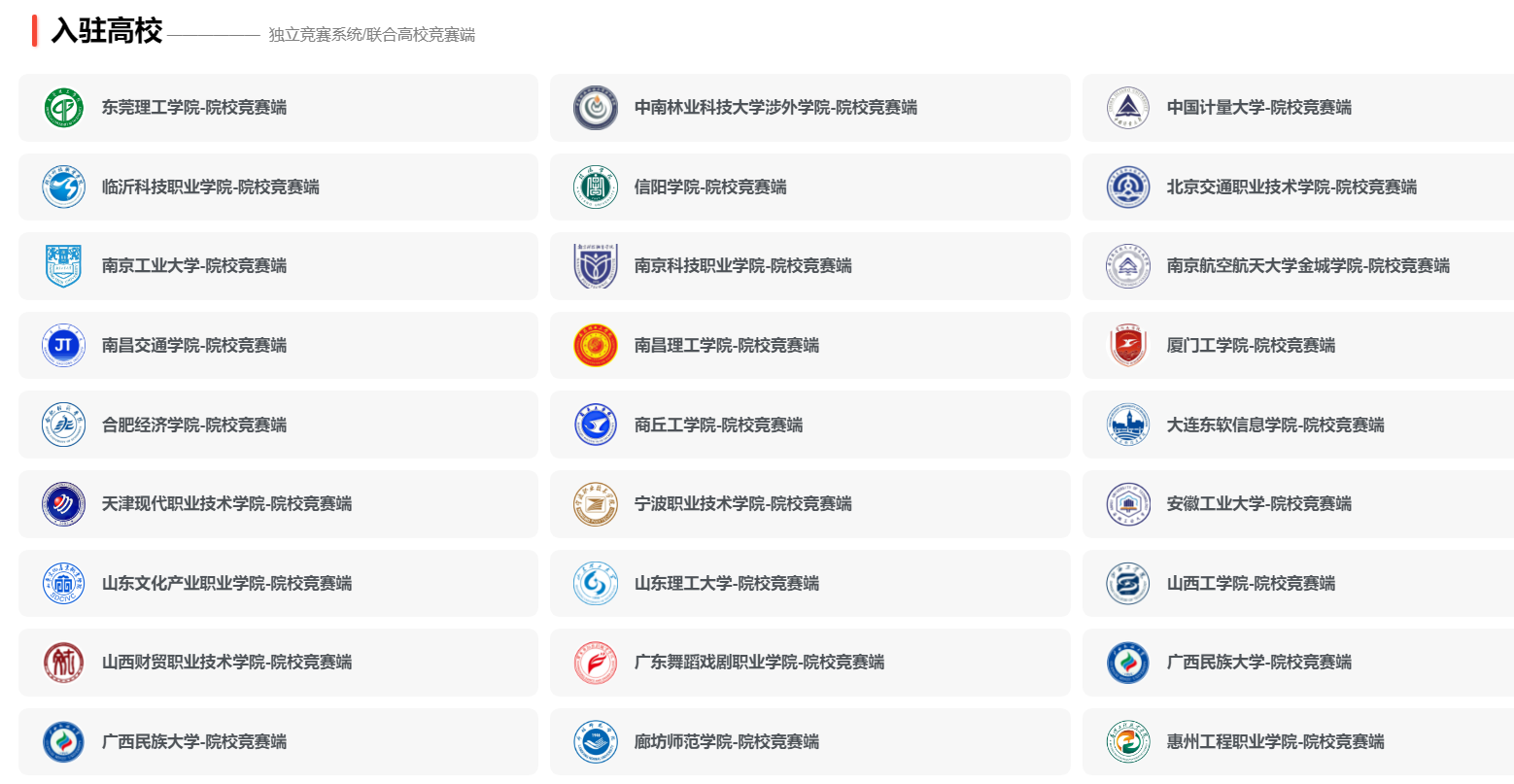Click the 入驻高校 section heading
Screen dimensions: 1514x784
pos(107,31)
